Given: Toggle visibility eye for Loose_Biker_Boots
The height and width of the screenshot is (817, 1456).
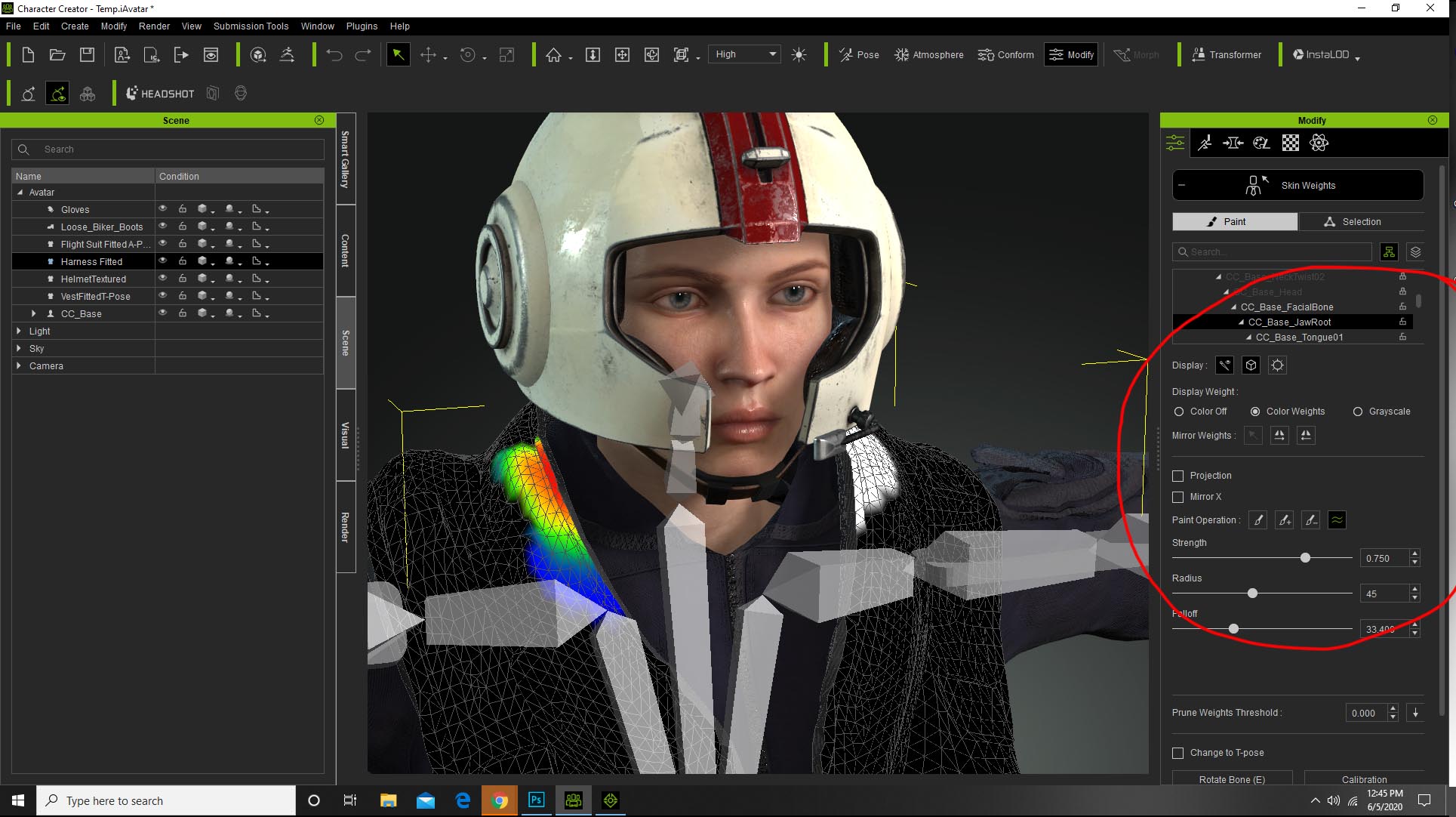Looking at the screenshot, I should 162,227.
